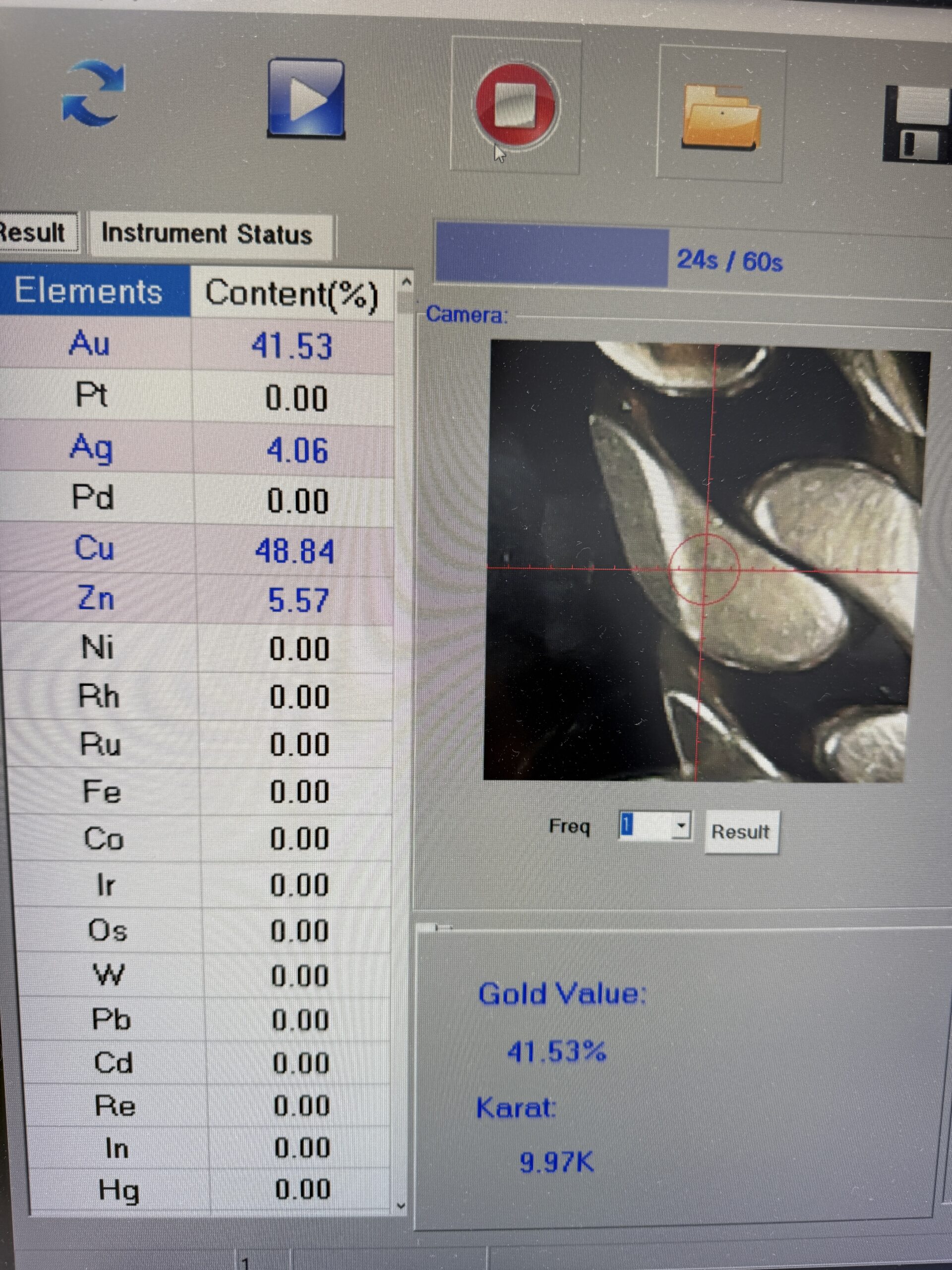Click the camera sample preview image
This screenshot has width=952, height=1270.
pos(706,561)
